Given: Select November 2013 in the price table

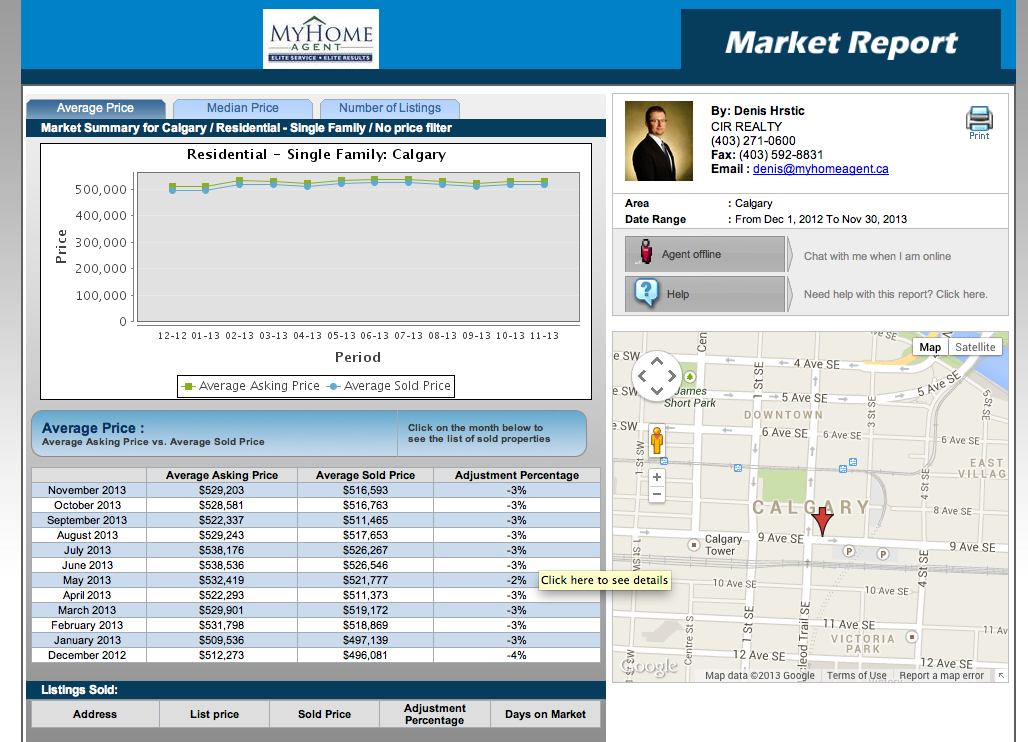Looking at the screenshot, I should (x=88, y=490).
